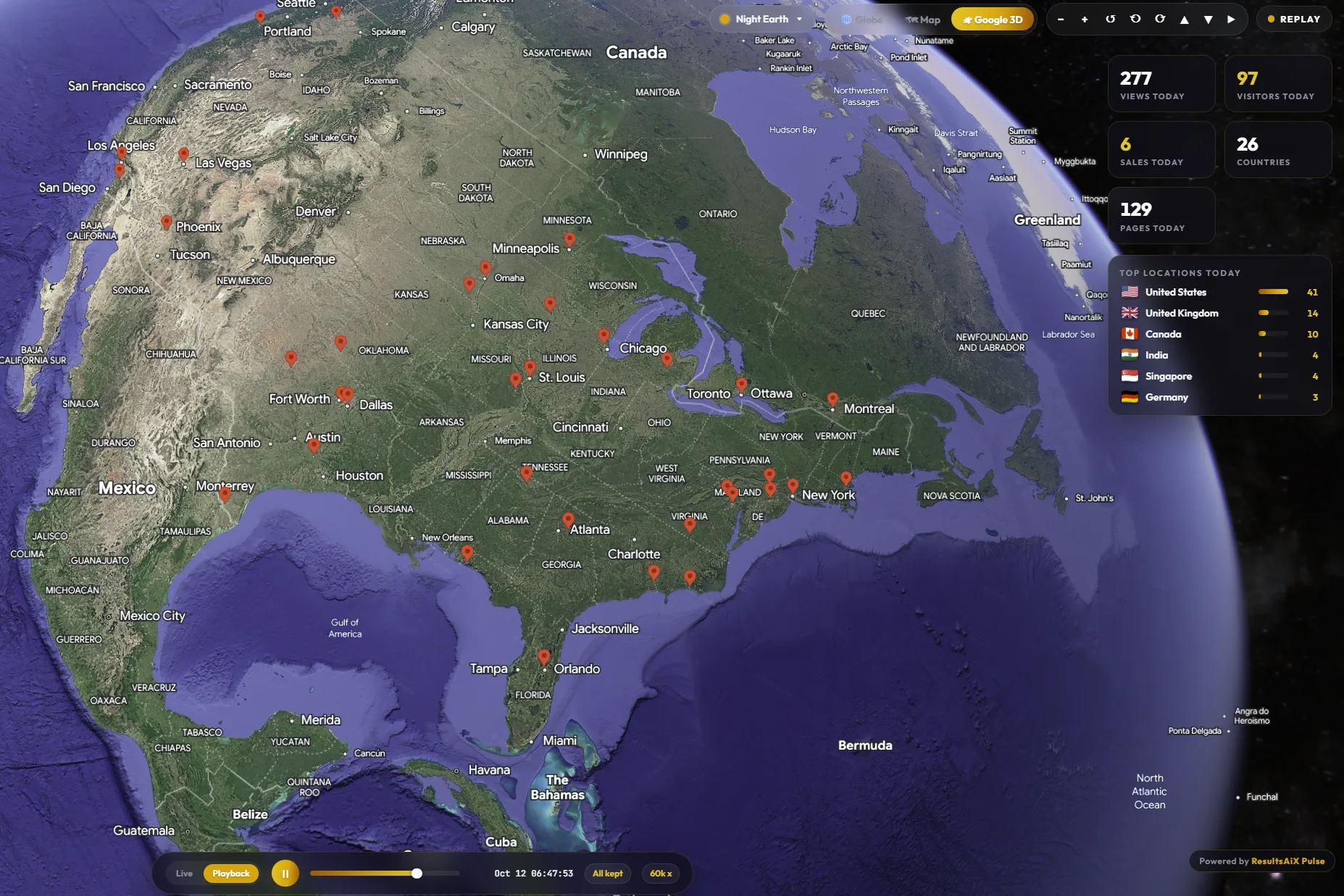Click the playback timestamp Oct 12 06:47:53
Image resolution: width=1344 pixels, height=896 pixels.
(534, 874)
